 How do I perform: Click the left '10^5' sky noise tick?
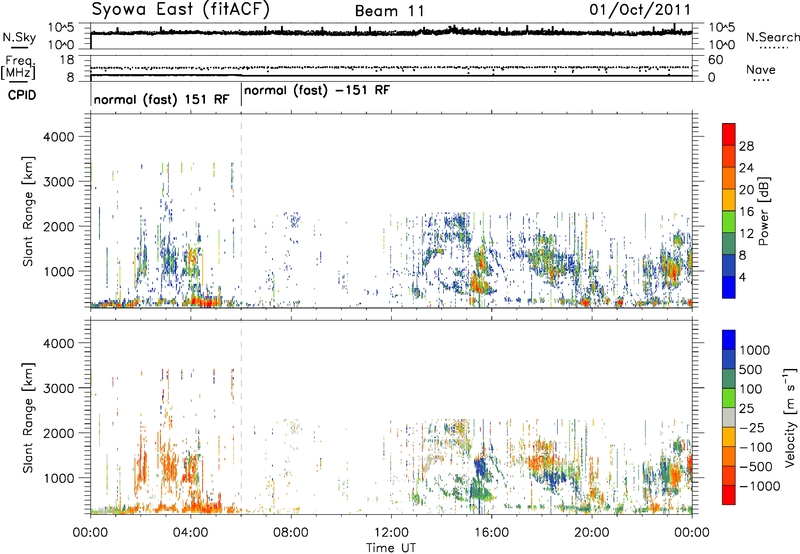(x=61, y=28)
